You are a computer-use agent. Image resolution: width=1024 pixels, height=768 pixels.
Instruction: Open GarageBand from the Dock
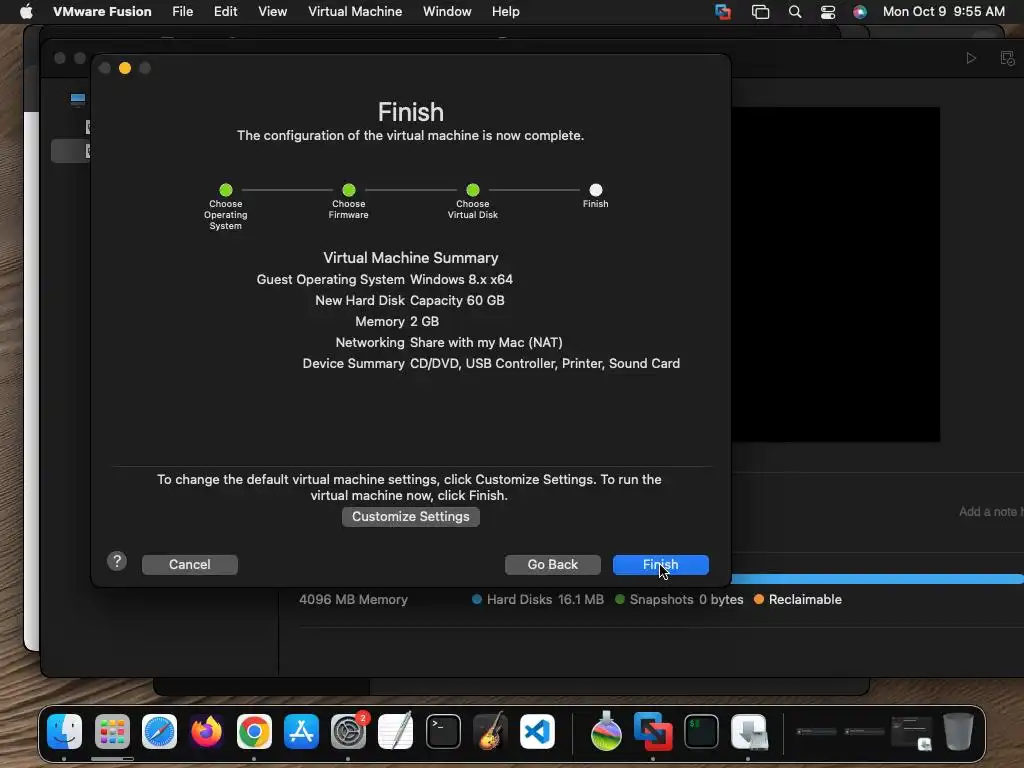(490, 731)
